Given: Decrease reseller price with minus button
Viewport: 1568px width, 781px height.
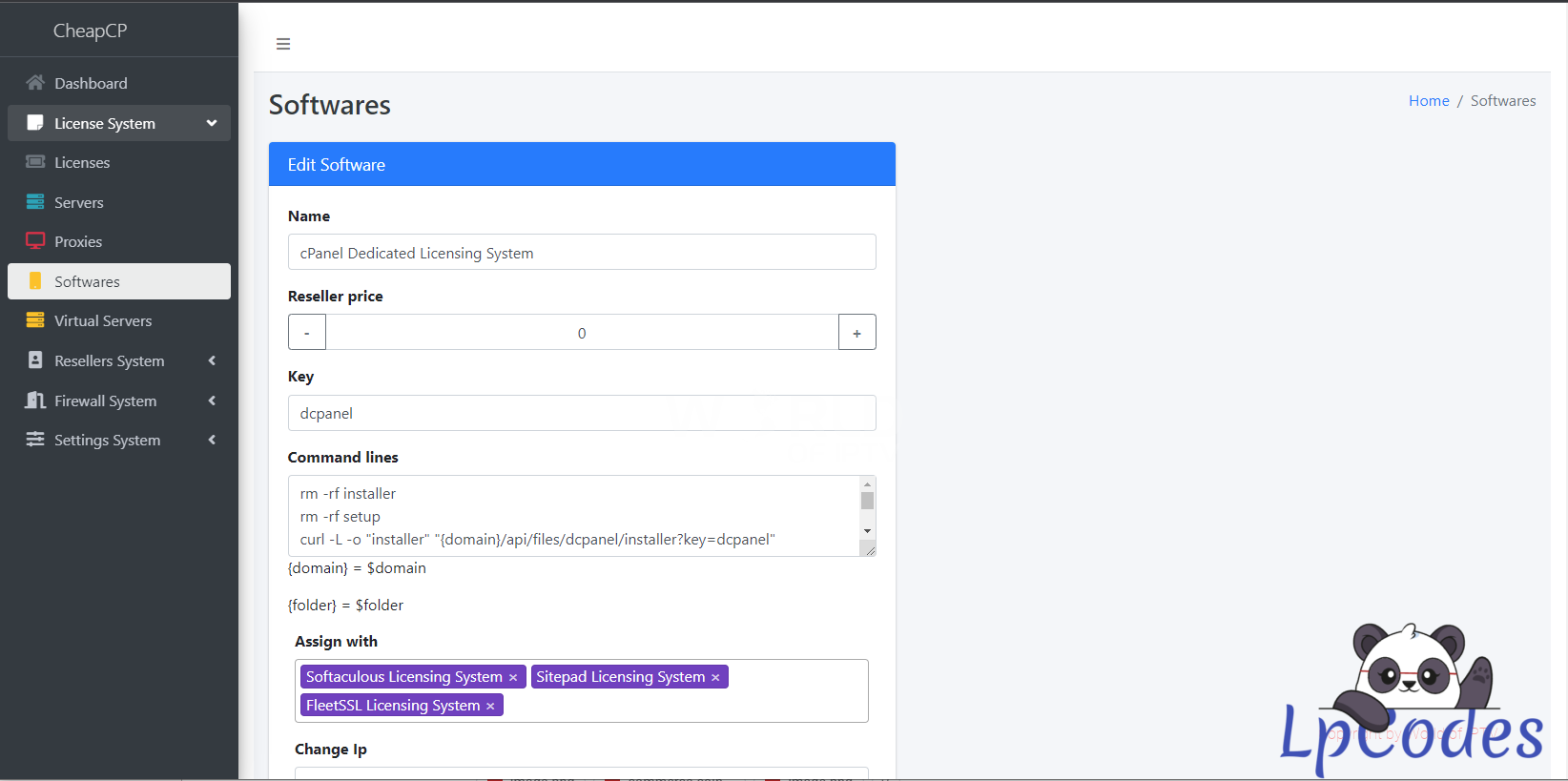Looking at the screenshot, I should click(x=307, y=333).
